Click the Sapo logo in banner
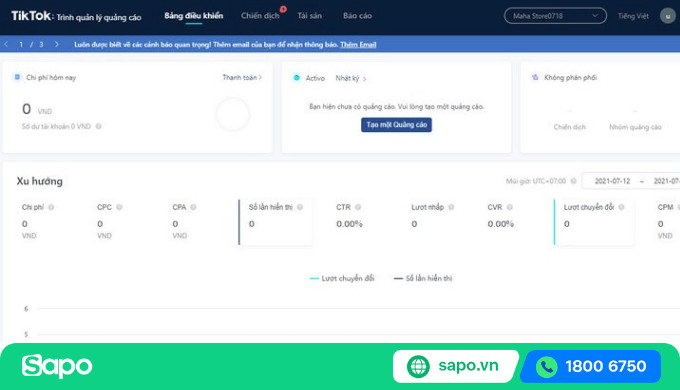680x390 pixels. [x=57, y=366]
